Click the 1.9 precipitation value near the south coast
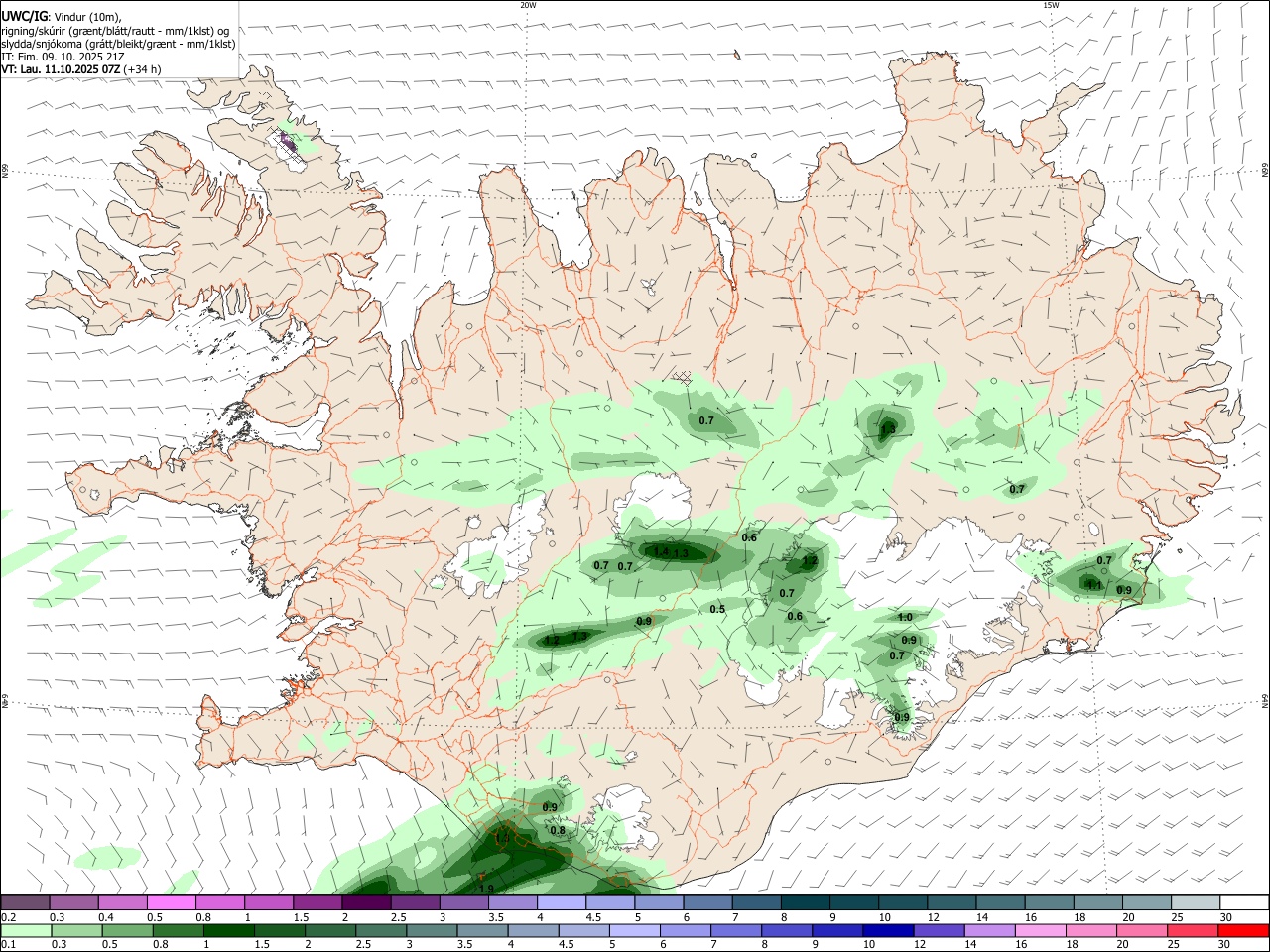This screenshot has height=952, width=1270. tap(486, 889)
